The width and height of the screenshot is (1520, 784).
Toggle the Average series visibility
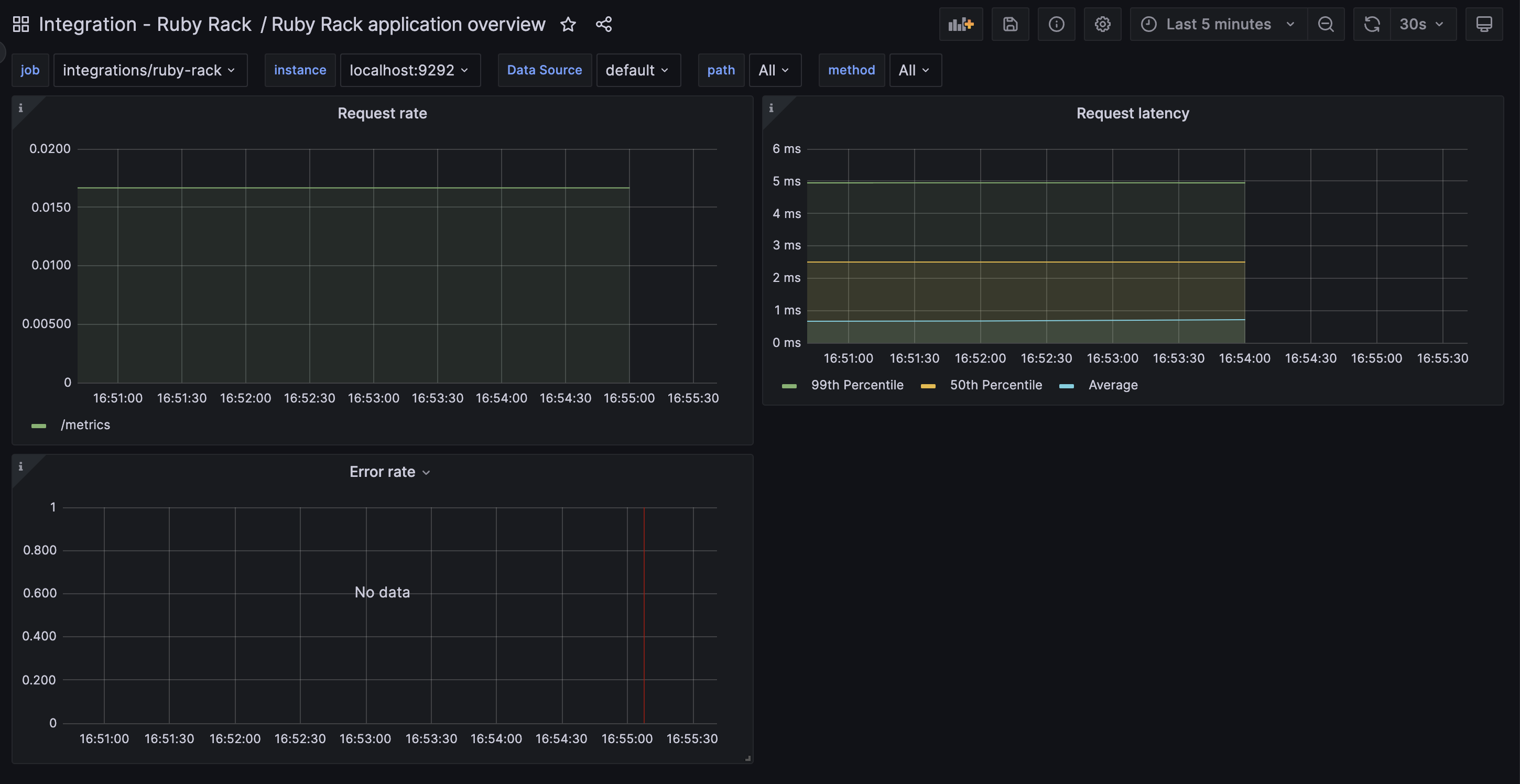(1113, 385)
